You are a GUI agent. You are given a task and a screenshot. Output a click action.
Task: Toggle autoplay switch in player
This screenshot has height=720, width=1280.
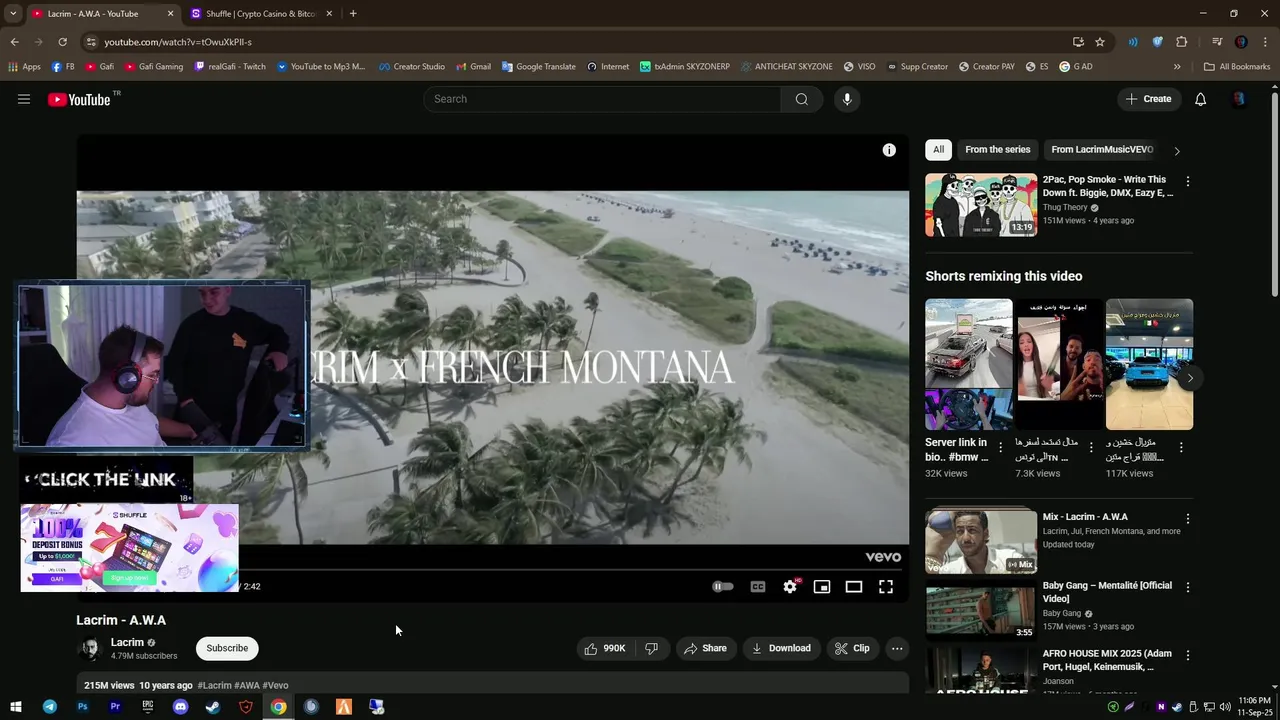723,587
